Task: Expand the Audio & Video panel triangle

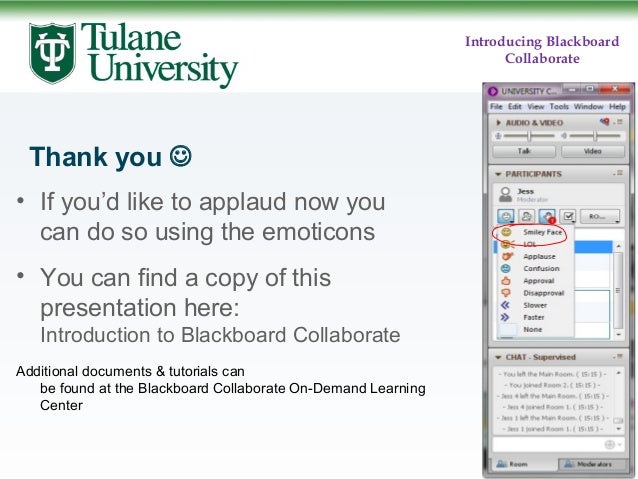Action: click(498, 122)
